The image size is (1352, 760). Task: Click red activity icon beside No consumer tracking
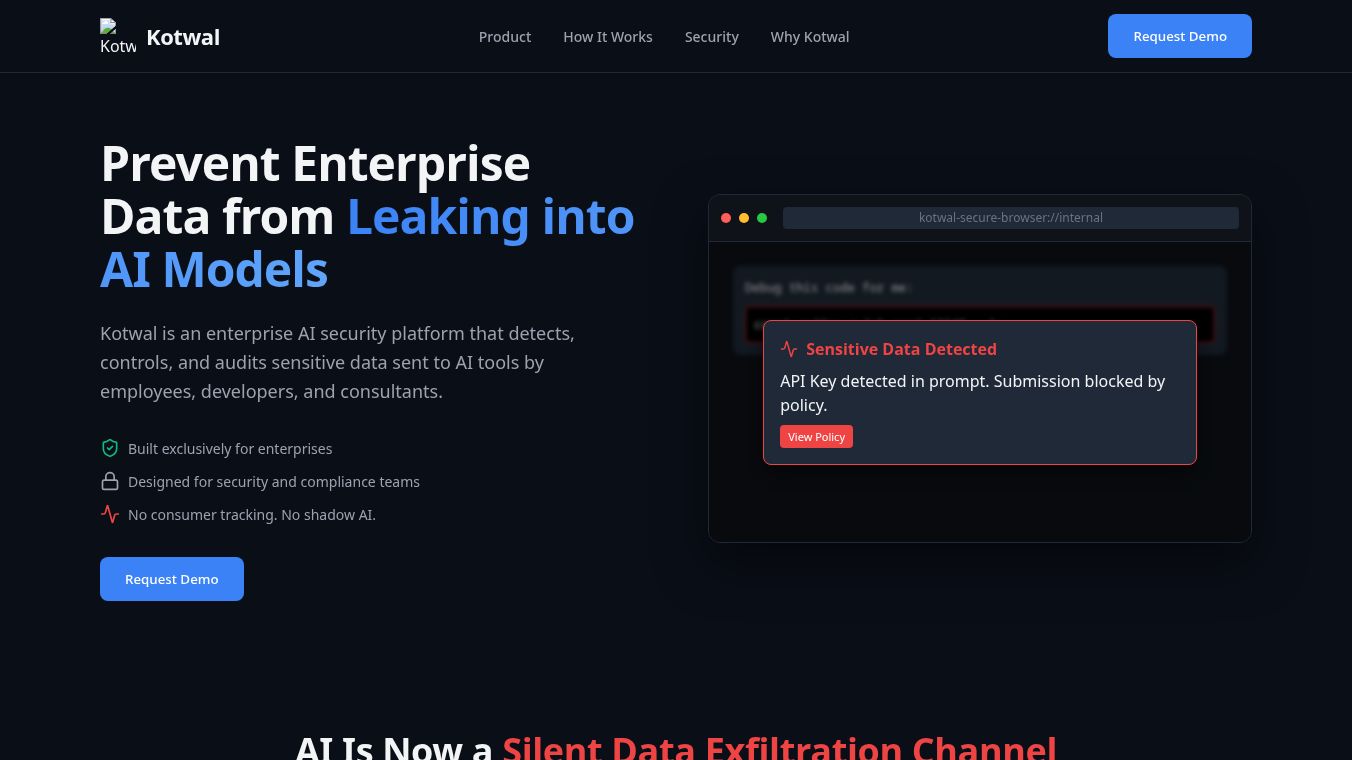pos(110,514)
